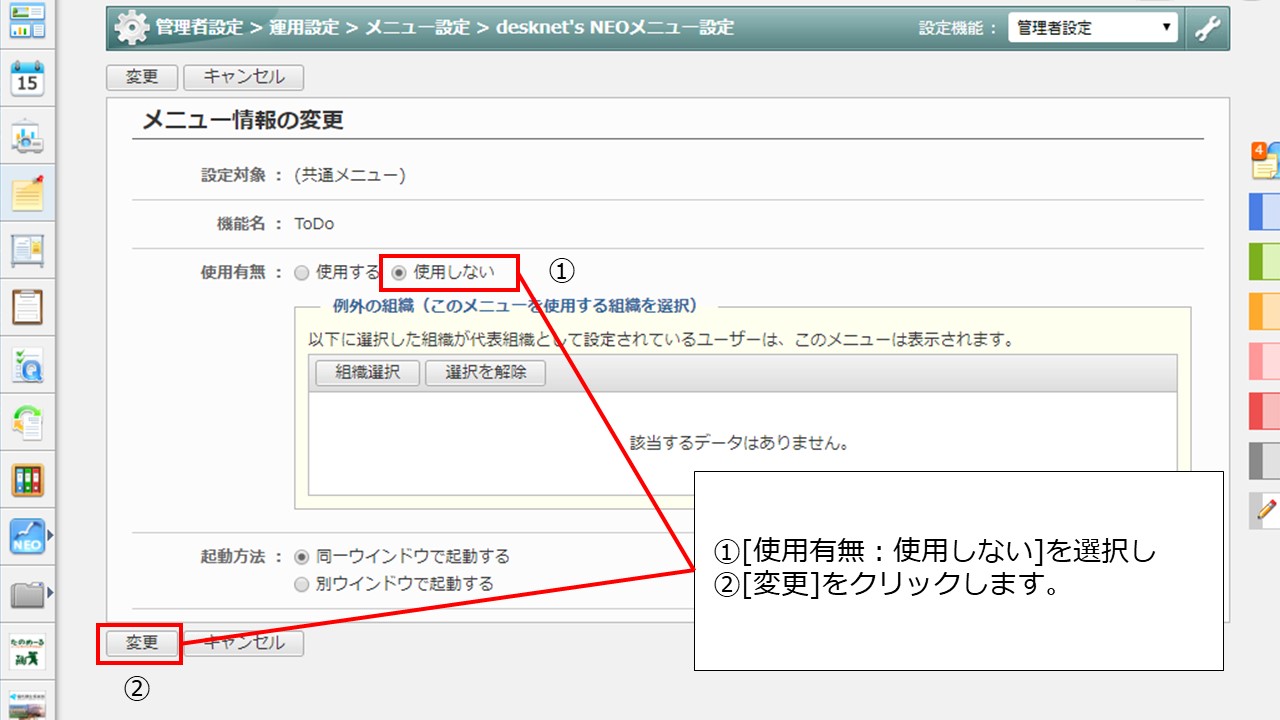
Task: Open the yellow pinned memo icon
Action: (27, 193)
